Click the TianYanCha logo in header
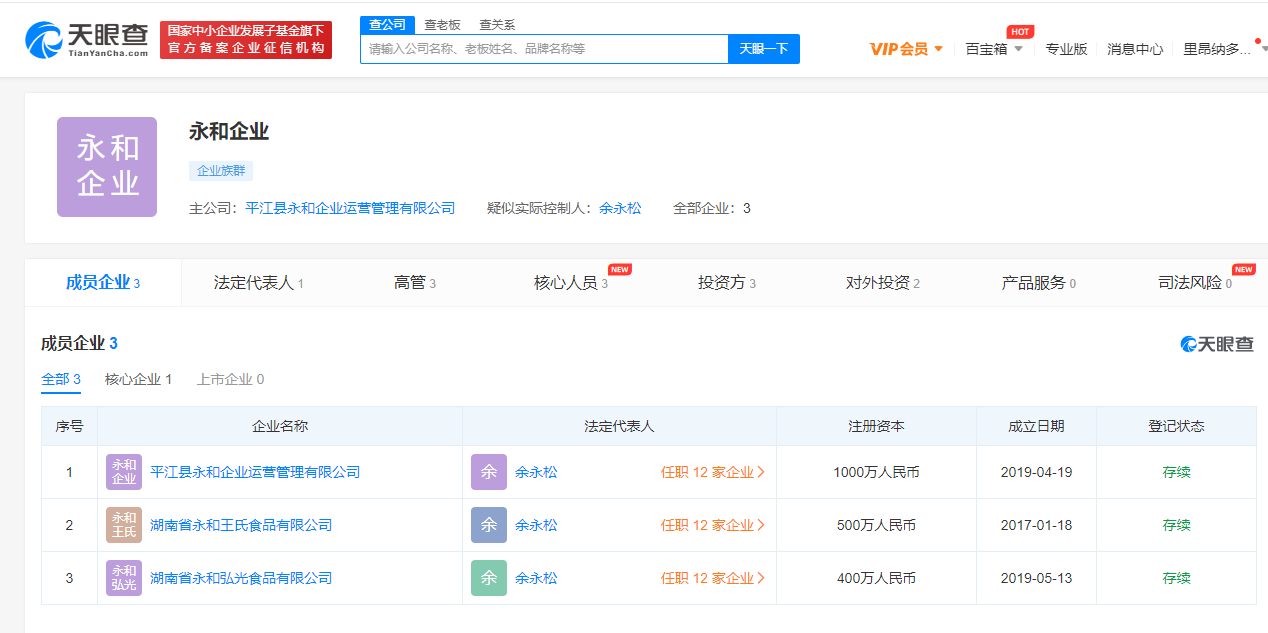The height and width of the screenshot is (633, 1268). pos(86,39)
